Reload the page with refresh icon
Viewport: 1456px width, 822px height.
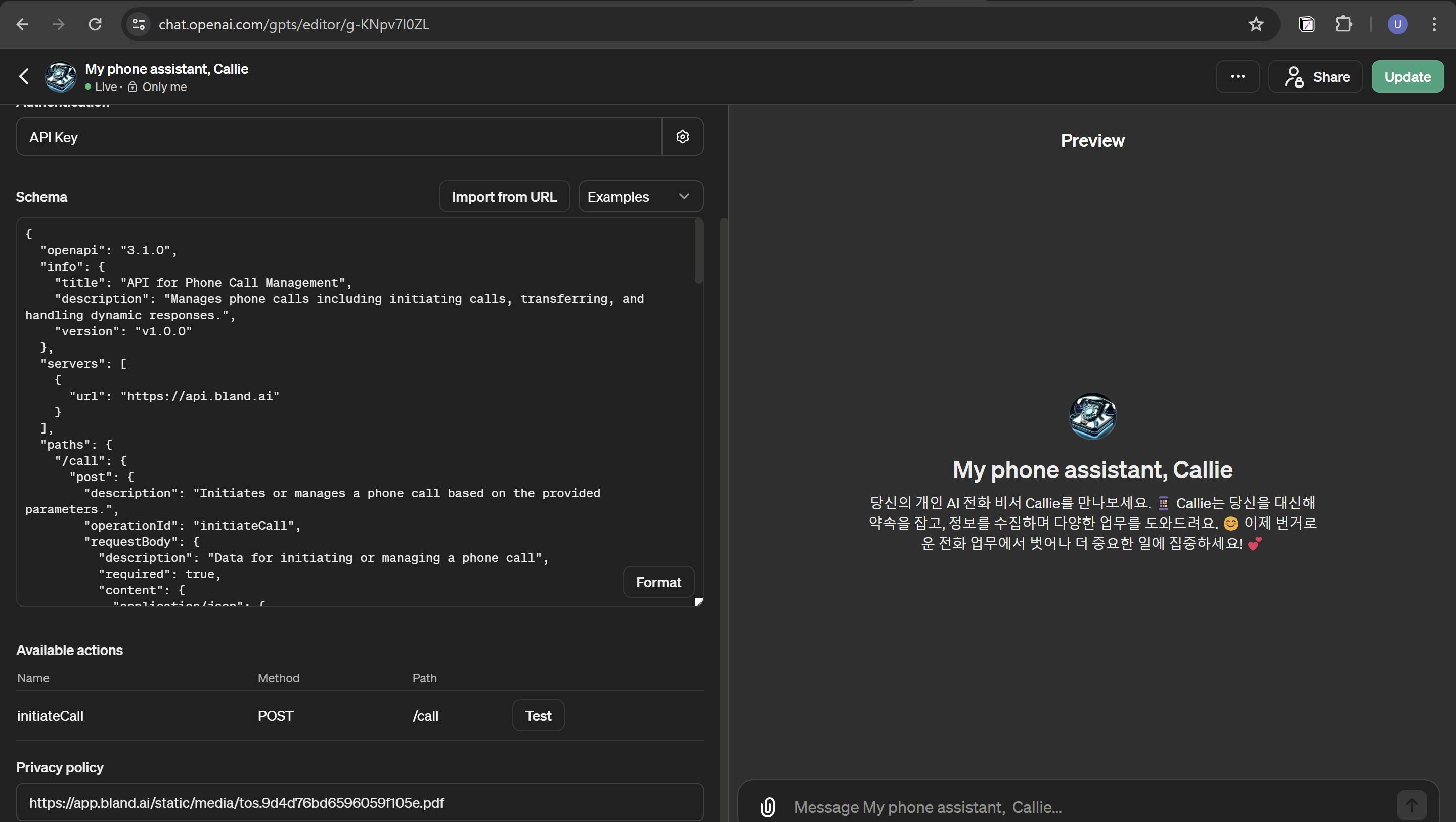click(x=95, y=24)
